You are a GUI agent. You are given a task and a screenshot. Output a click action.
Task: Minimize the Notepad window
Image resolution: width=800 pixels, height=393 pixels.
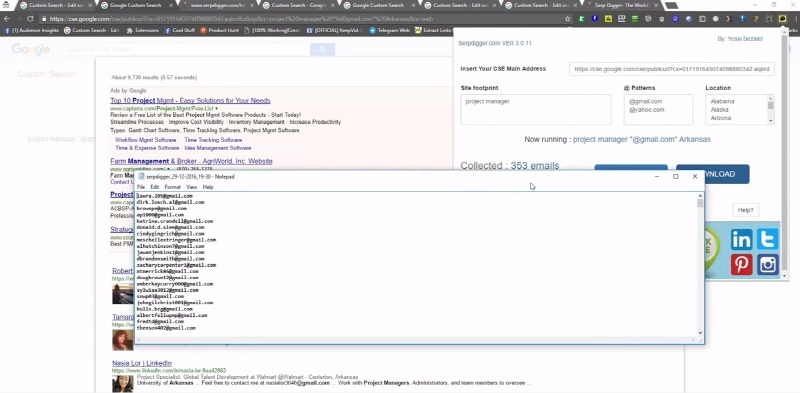click(657, 177)
